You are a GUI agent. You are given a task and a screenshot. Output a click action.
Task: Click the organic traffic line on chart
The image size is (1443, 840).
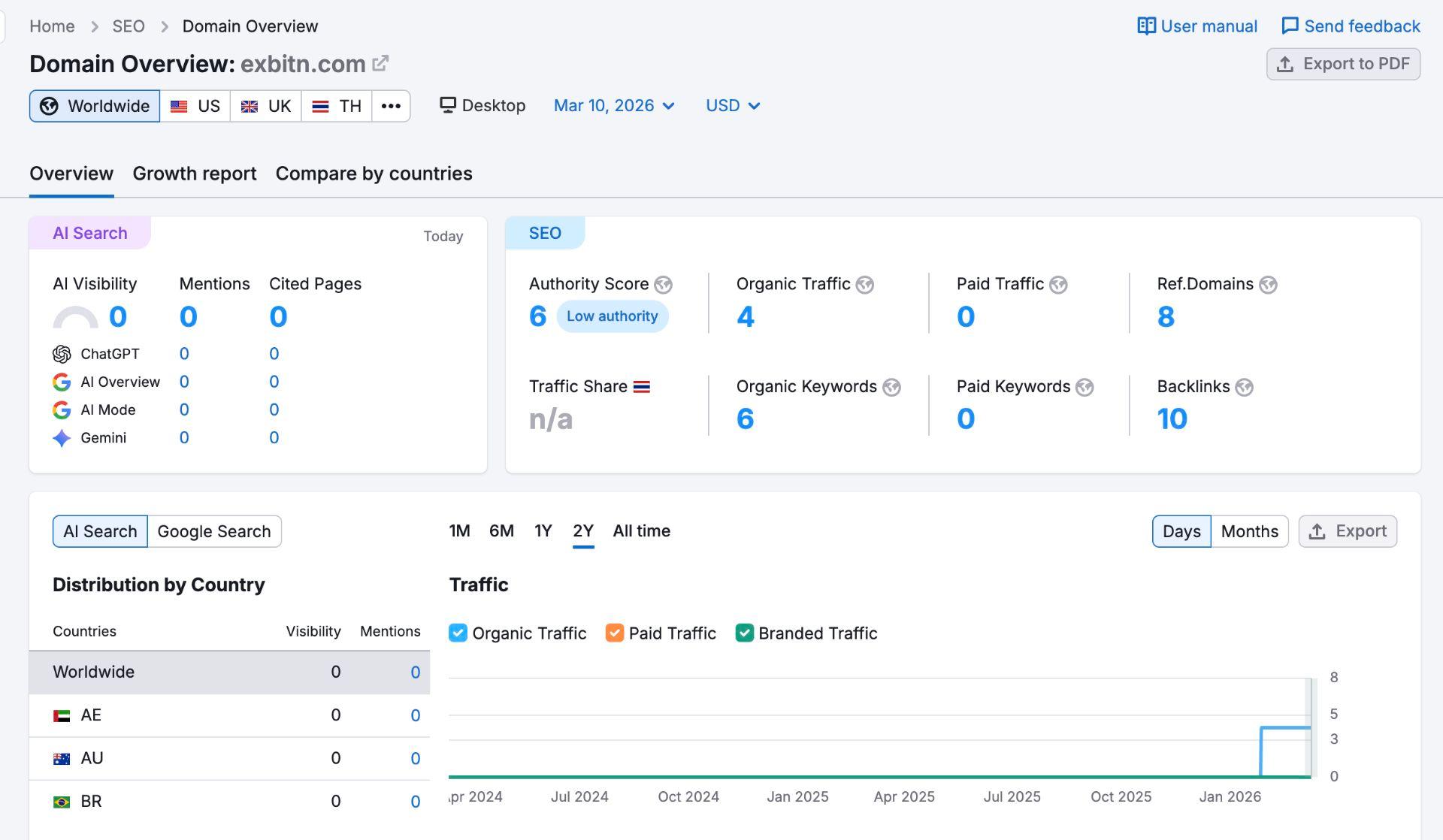pyautogui.click(x=1286, y=727)
